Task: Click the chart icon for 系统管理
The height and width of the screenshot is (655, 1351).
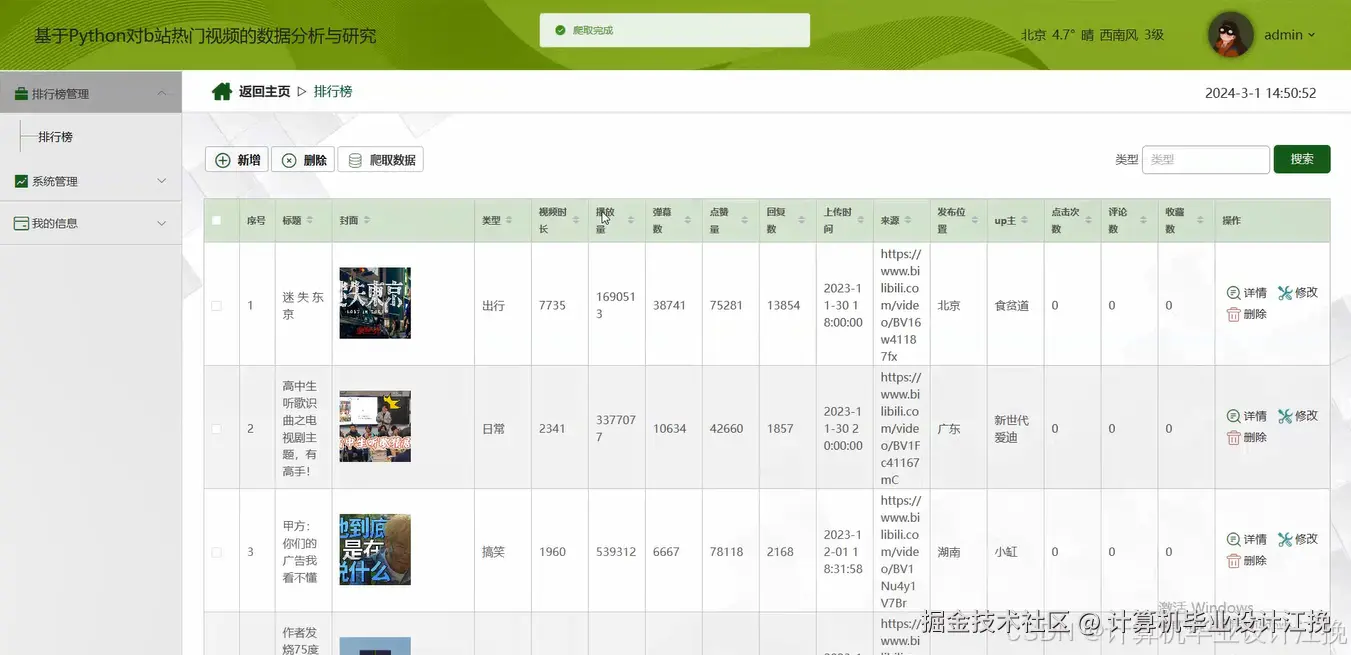Action: tap(21, 181)
